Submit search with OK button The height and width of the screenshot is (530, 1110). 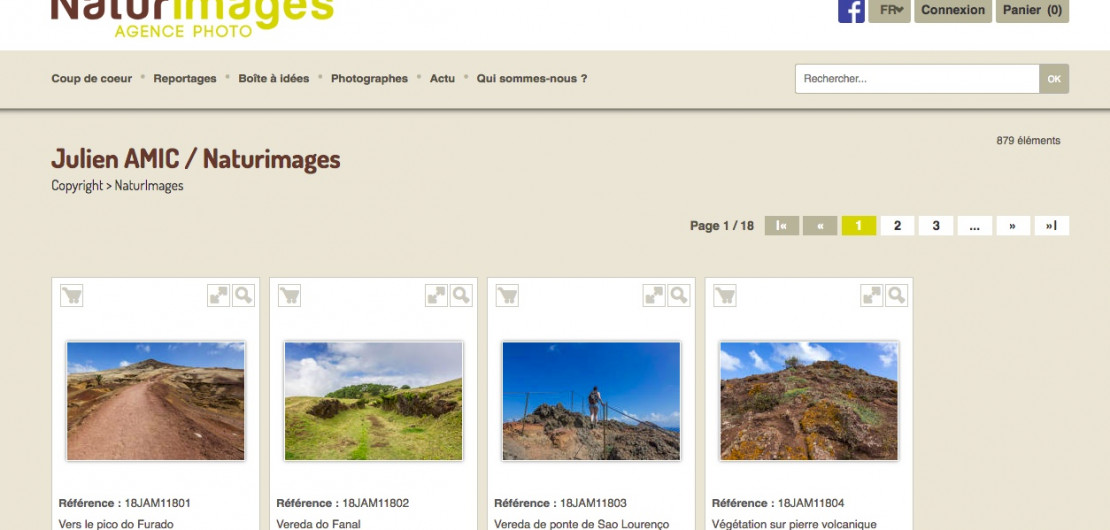coord(1054,79)
